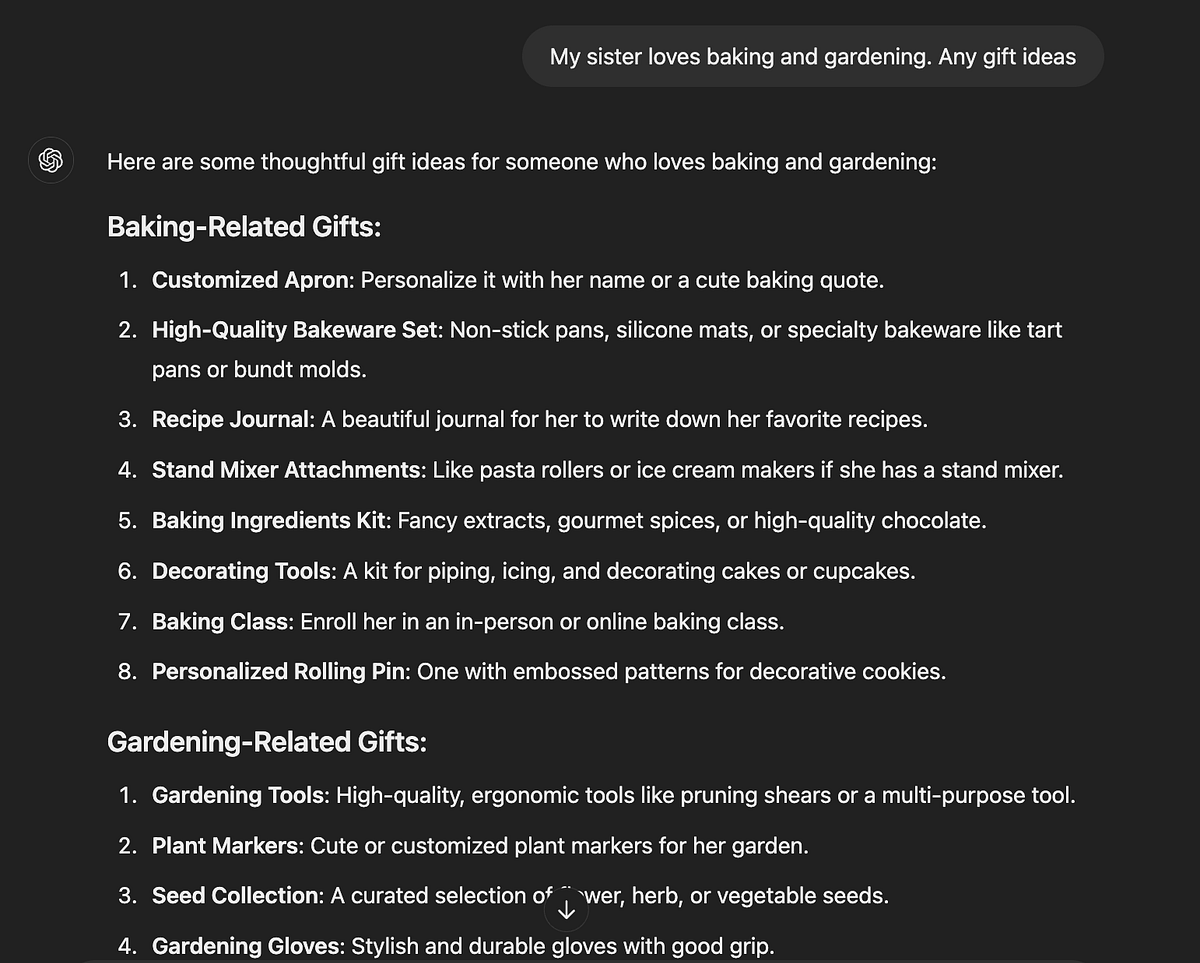Image resolution: width=1200 pixels, height=963 pixels.
Task: Click the Seed Collection item
Action: point(520,896)
